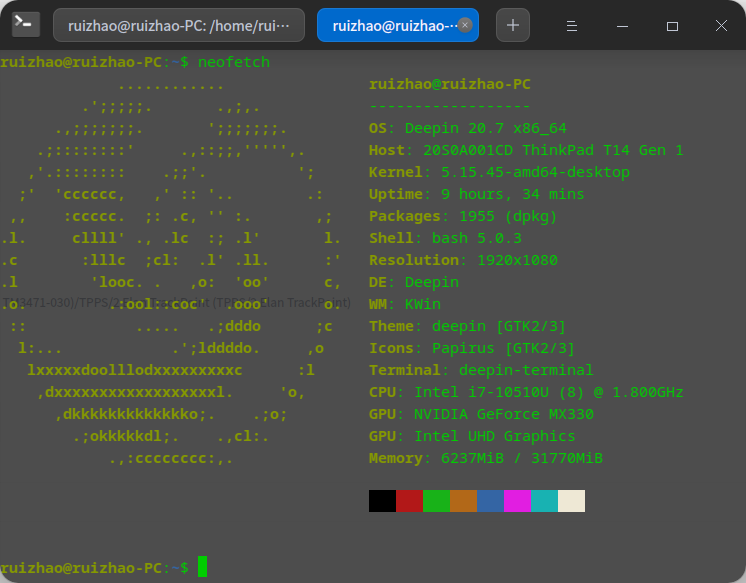Click the blue color block
746x583 pixels.
(491, 501)
